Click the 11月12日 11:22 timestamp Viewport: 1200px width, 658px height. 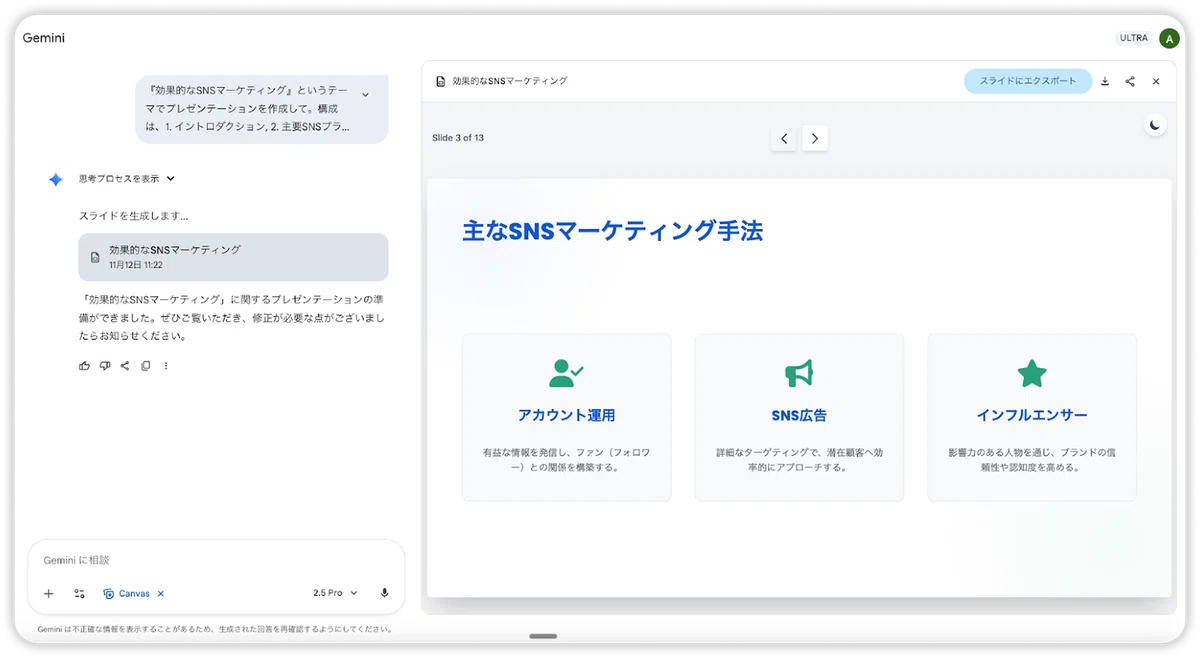click(x=136, y=266)
